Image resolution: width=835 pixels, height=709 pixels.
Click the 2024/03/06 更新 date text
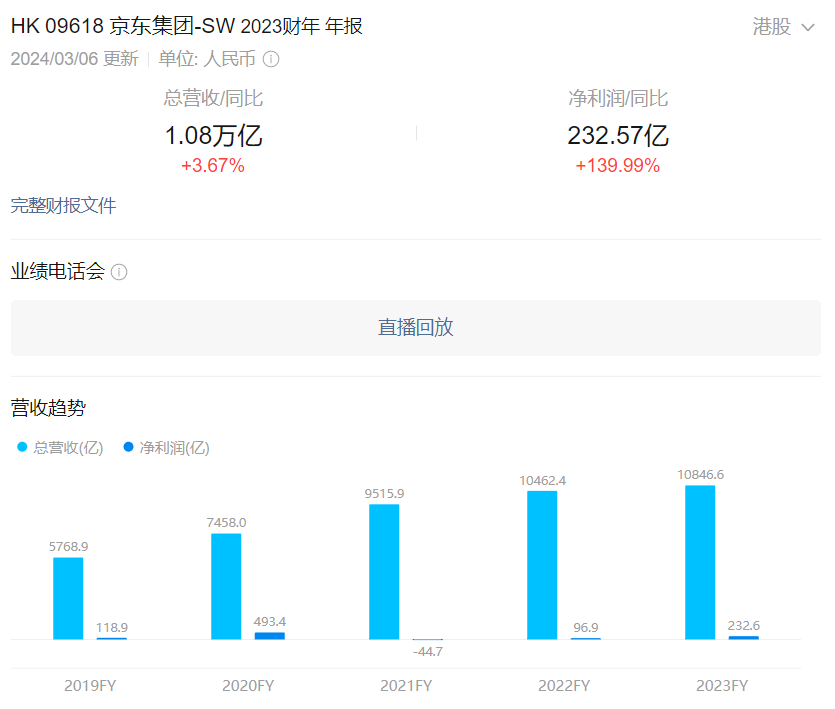[75, 59]
